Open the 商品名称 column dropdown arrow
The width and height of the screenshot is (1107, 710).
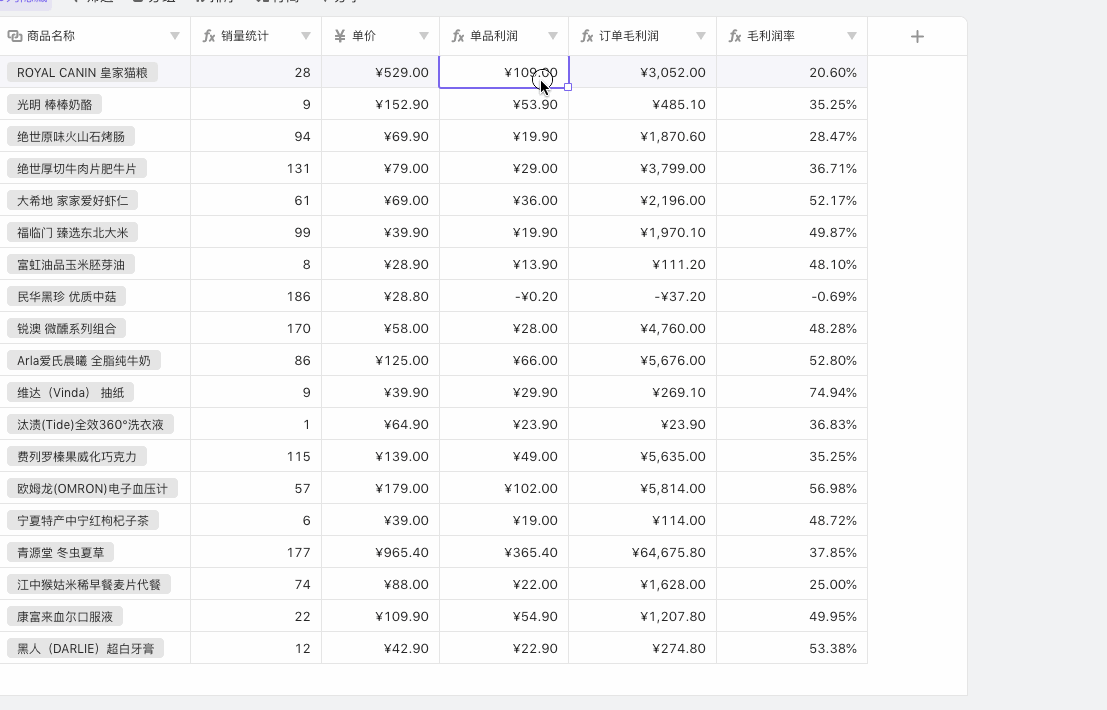(175, 36)
